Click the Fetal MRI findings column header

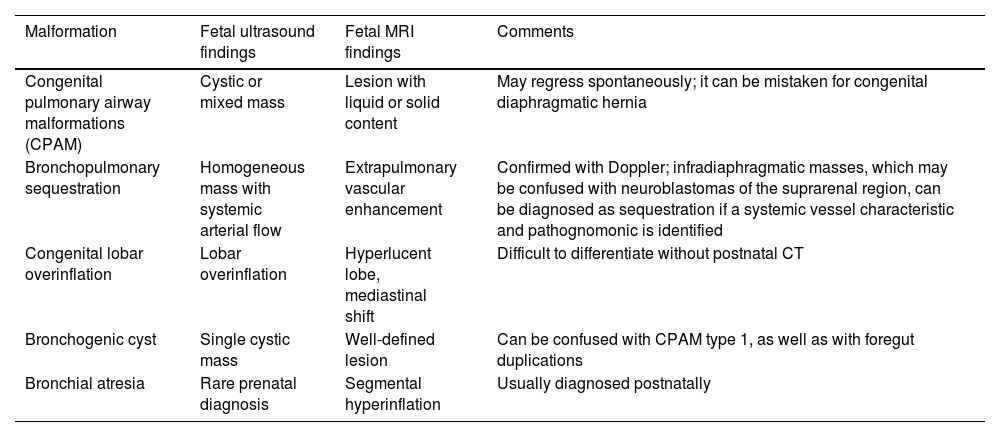click(x=380, y=41)
